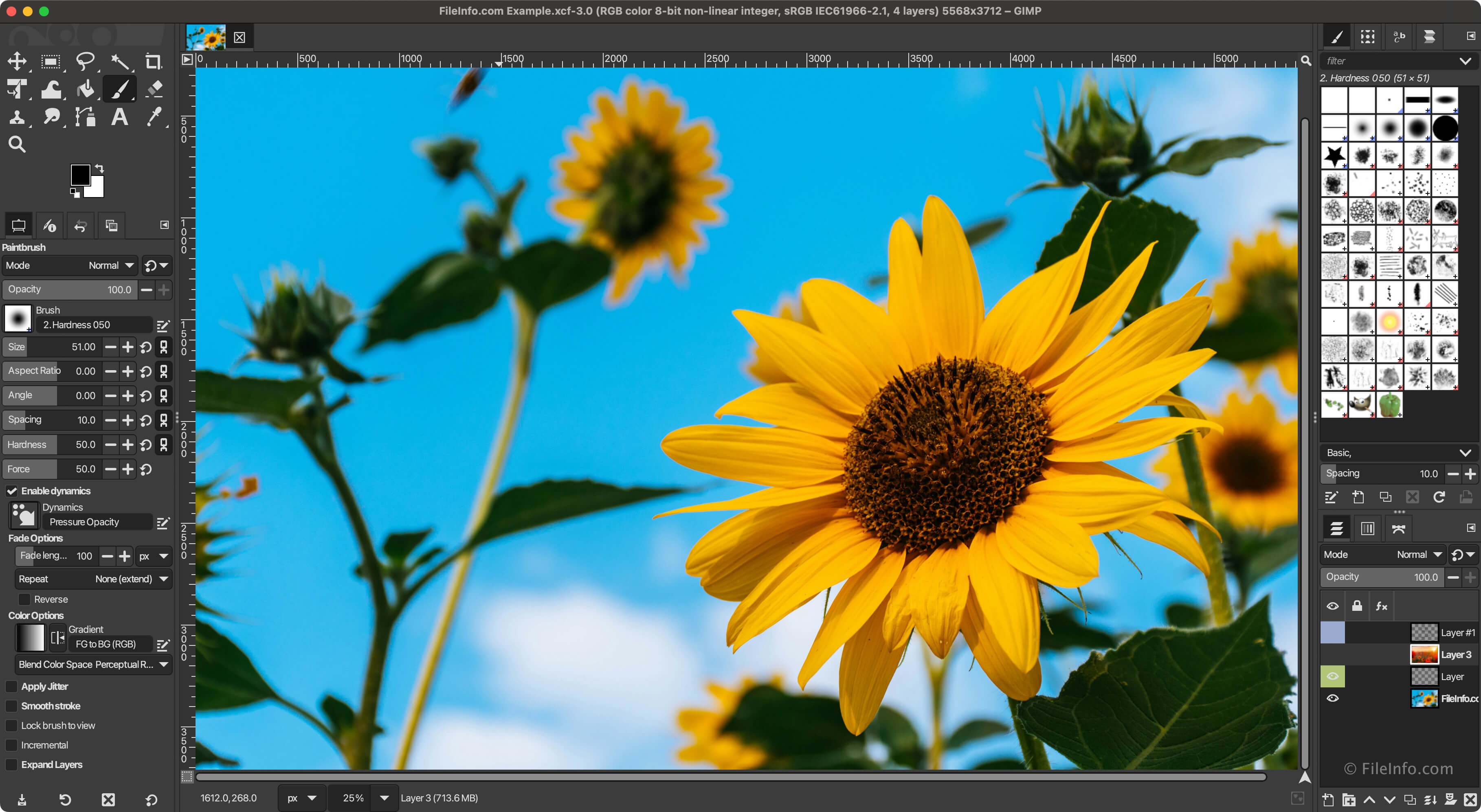Select the Eraser tool

pyautogui.click(x=154, y=89)
